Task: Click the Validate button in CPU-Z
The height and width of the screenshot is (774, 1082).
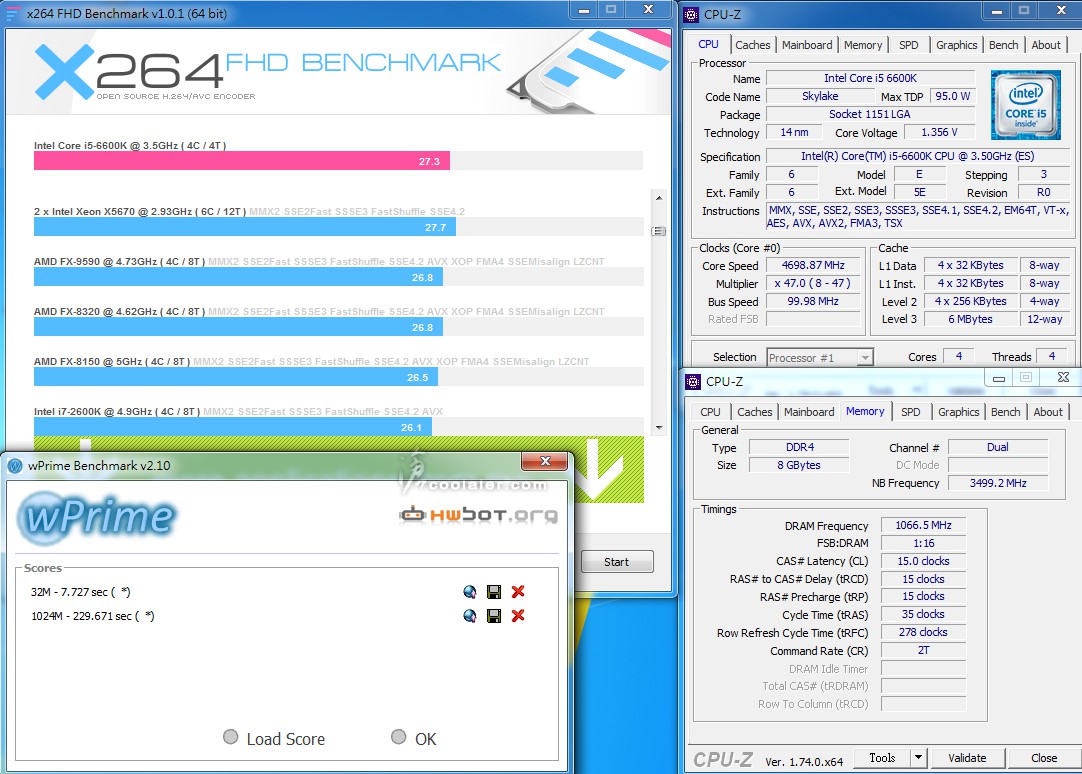Action: pyautogui.click(x=967, y=757)
